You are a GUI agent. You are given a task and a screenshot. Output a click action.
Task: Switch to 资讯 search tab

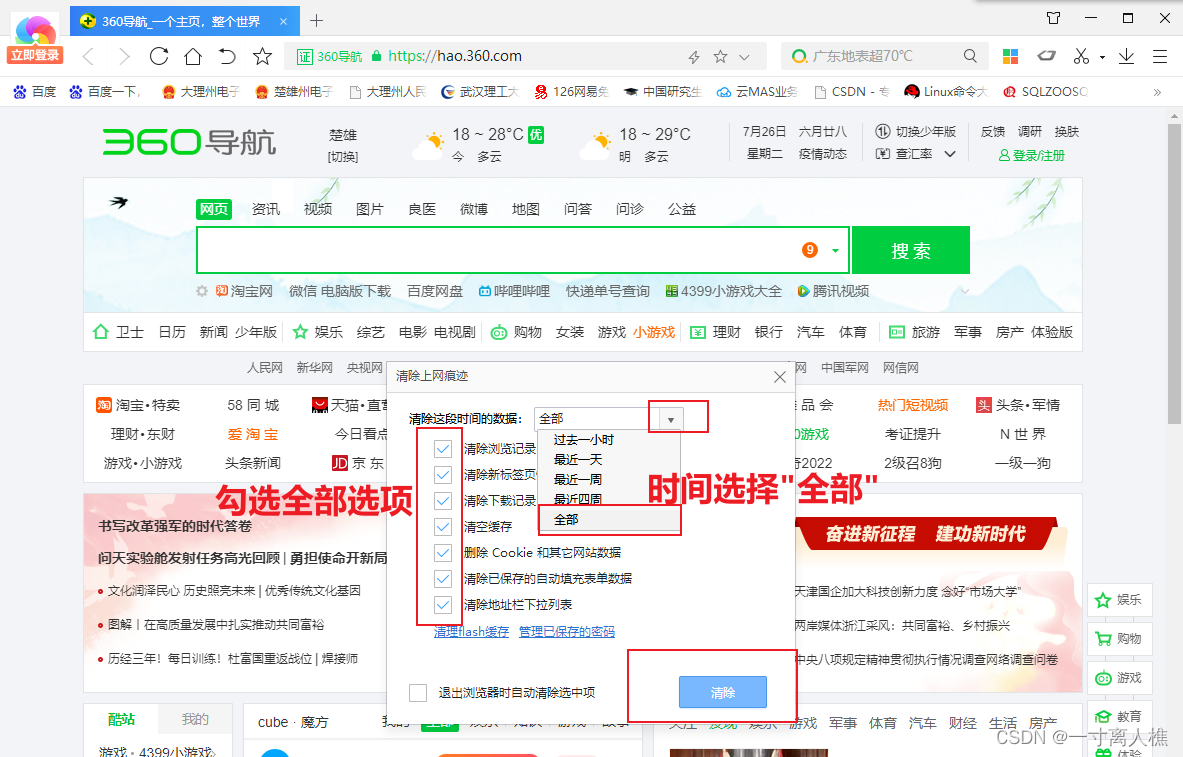click(x=266, y=209)
